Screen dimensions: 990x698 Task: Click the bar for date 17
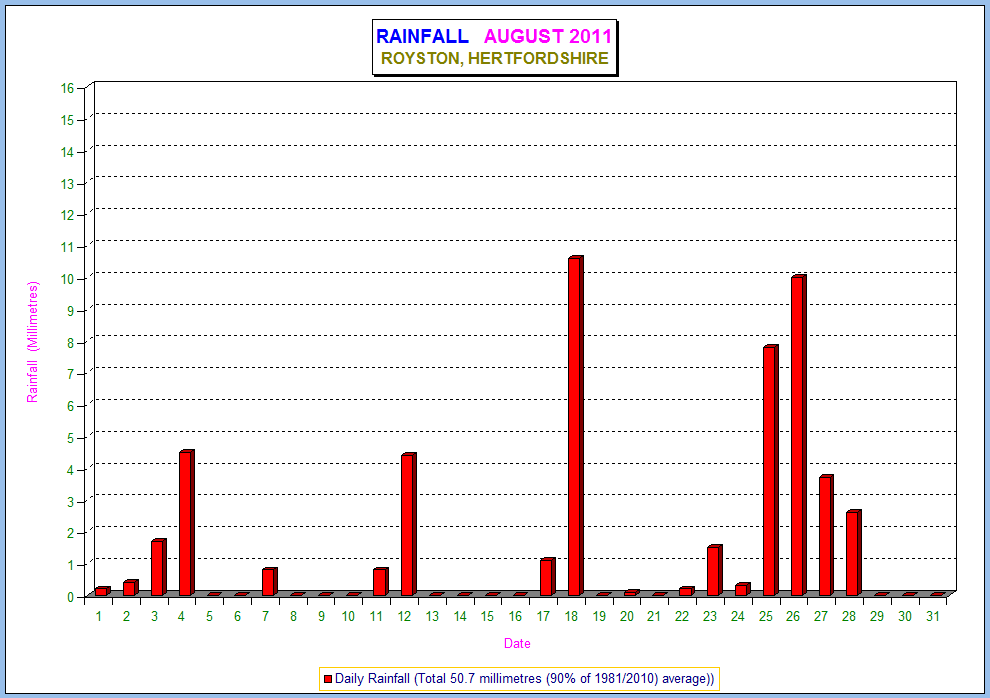click(x=547, y=577)
